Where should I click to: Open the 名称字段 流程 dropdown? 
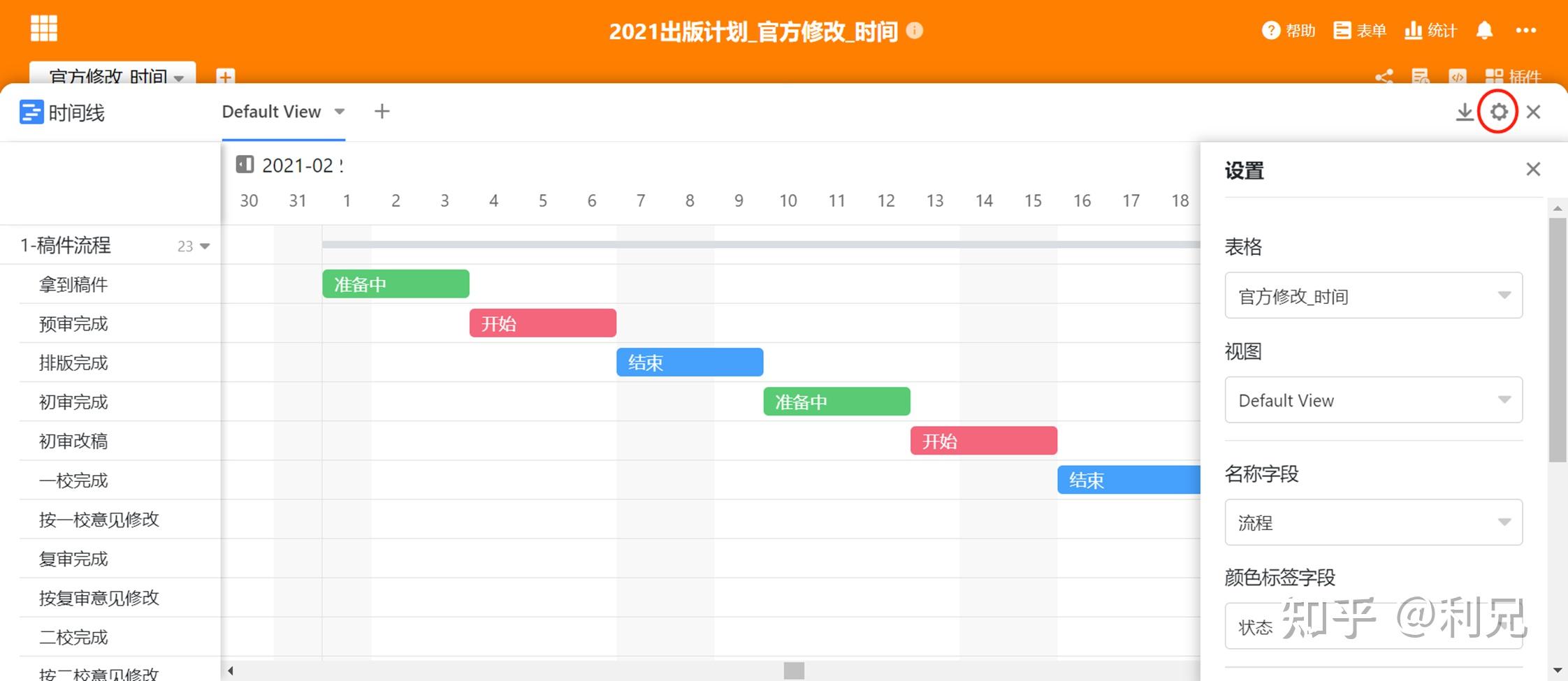1373,522
